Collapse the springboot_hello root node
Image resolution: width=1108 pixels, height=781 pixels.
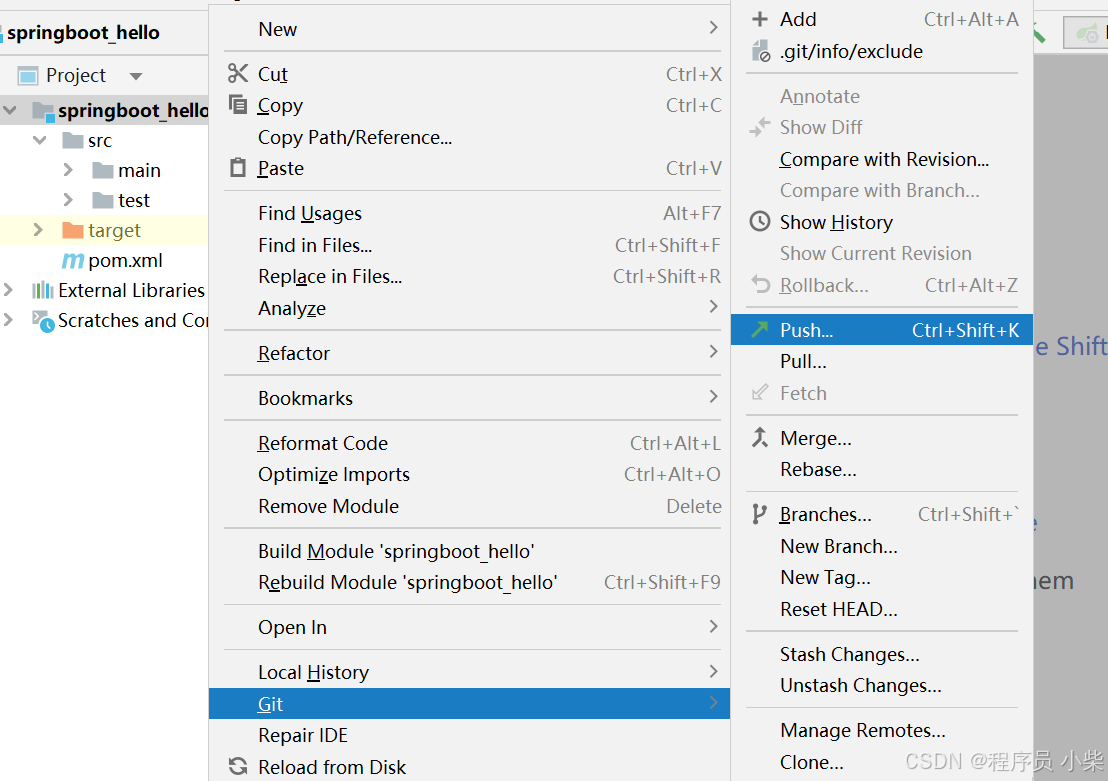[x=10, y=110]
